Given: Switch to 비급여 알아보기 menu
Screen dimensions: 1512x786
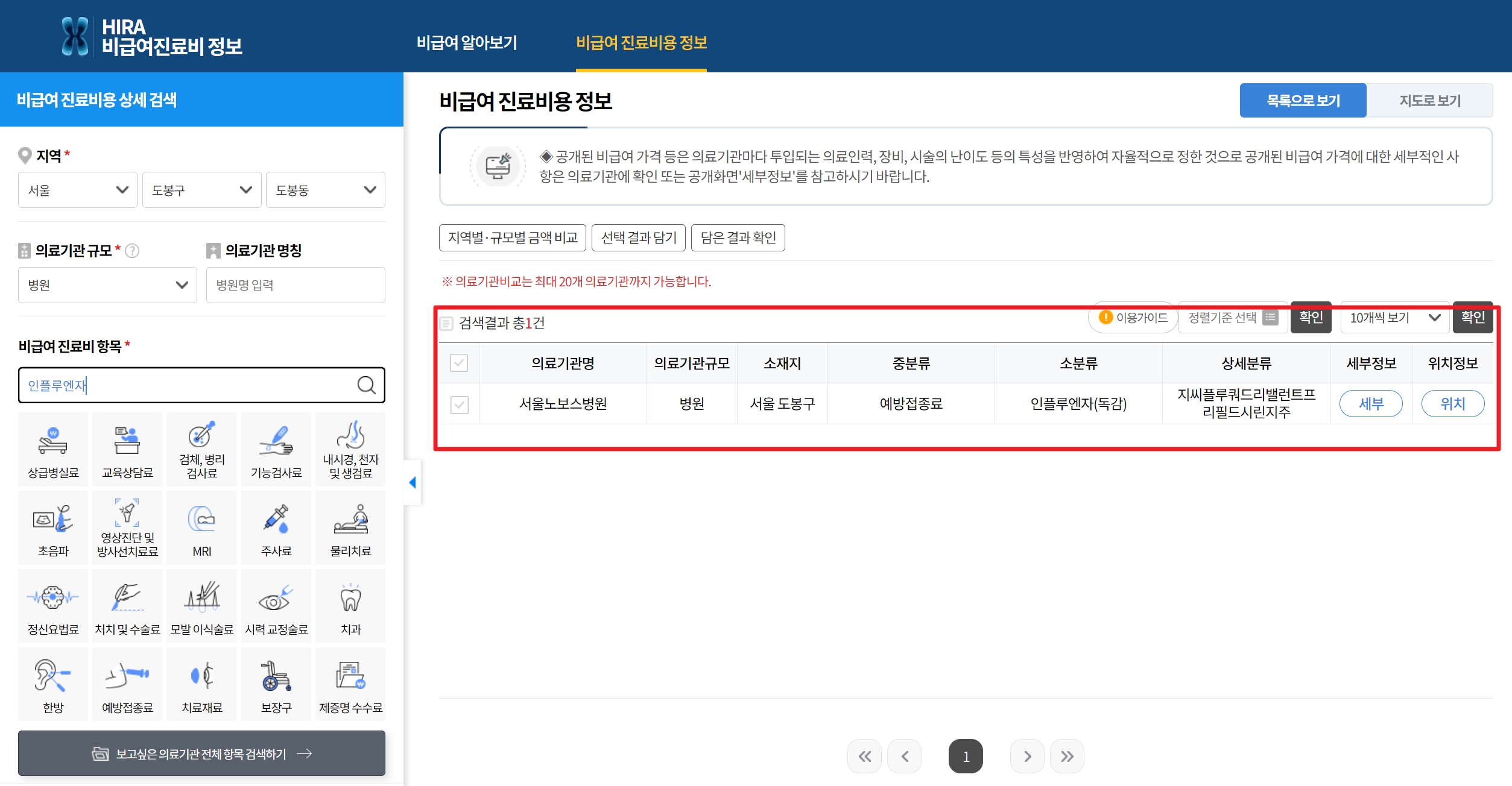Looking at the screenshot, I should point(467,42).
